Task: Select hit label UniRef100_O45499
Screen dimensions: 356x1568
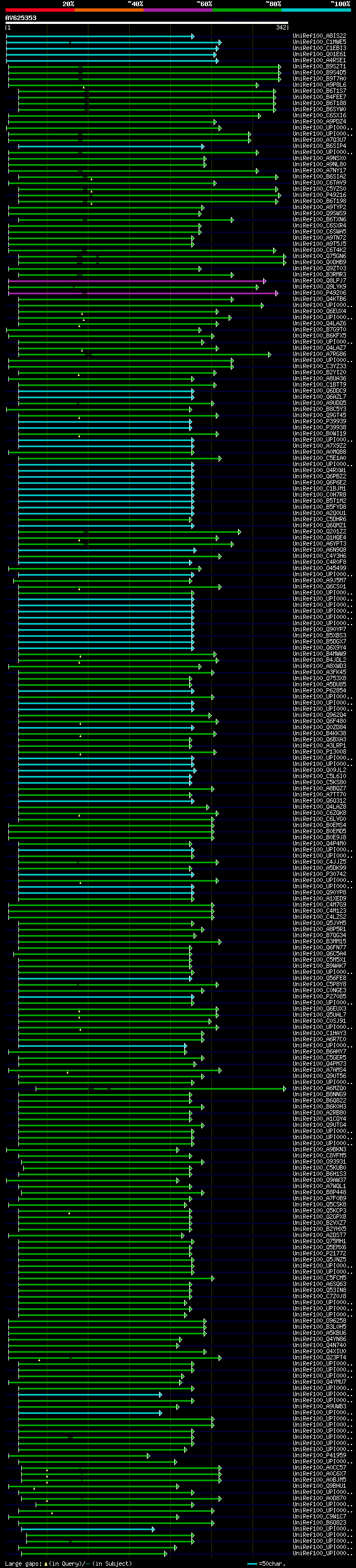Action: pos(319,568)
